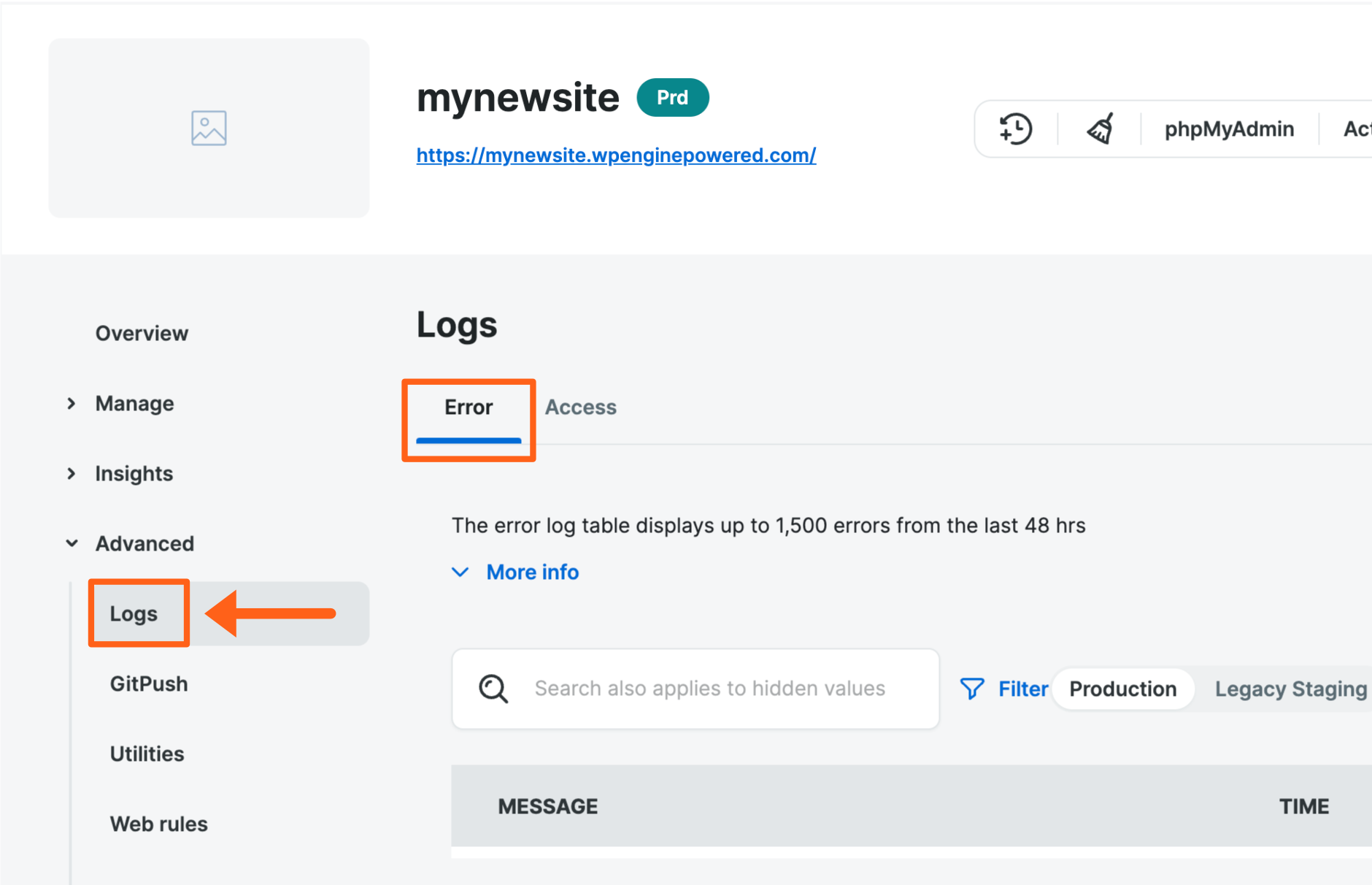Toggle the Filter panel open
The width and height of the screenshot is (1372, 885).
1022,688
